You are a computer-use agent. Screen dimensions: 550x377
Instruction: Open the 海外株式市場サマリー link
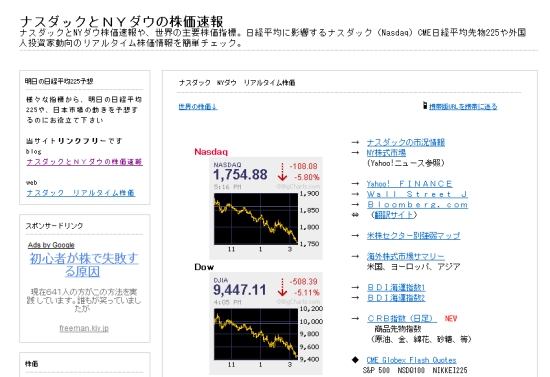point(405,256)
